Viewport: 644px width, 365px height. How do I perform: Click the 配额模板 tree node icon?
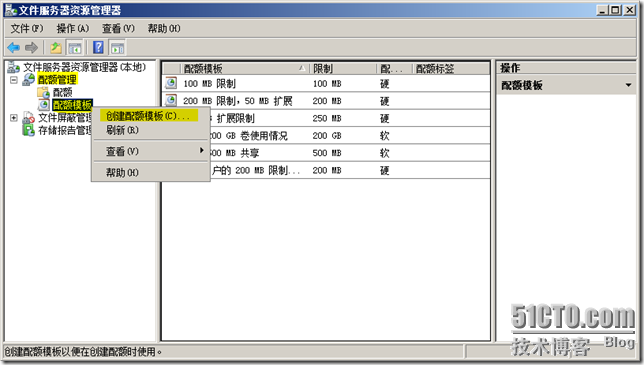[44, 105]
